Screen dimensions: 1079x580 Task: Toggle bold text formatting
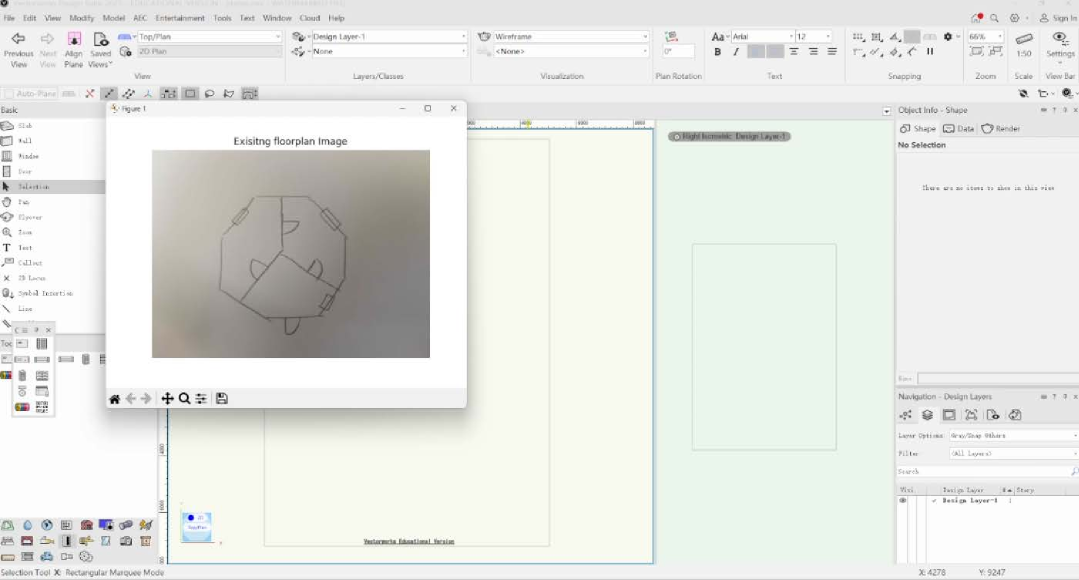pyautogui.click(x=717, y=52)
